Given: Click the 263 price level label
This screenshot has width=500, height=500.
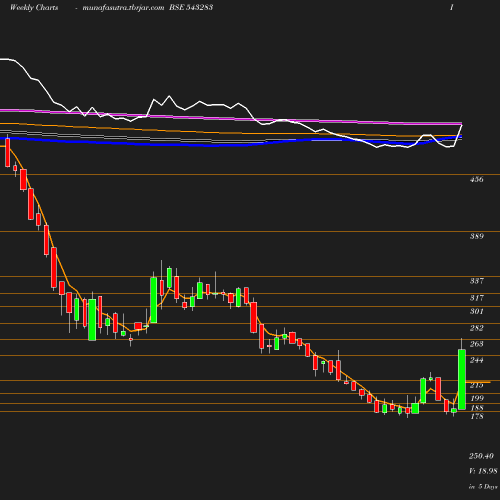Looking at the screenshot, I should 476,344.
